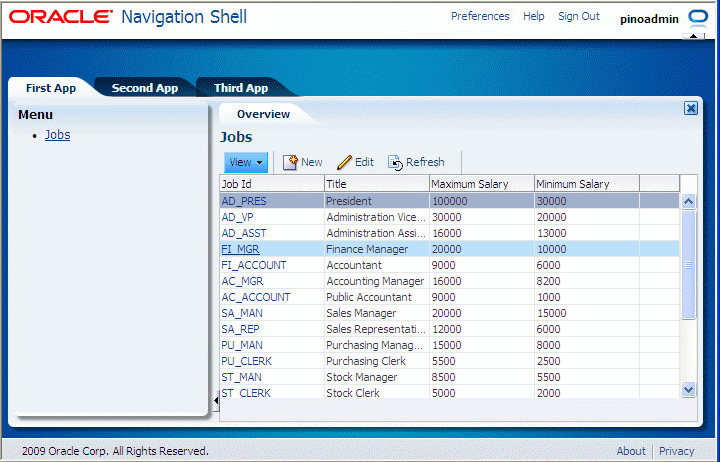
Task: Click the Accounting Manager title cell
Action: (377, 281)
